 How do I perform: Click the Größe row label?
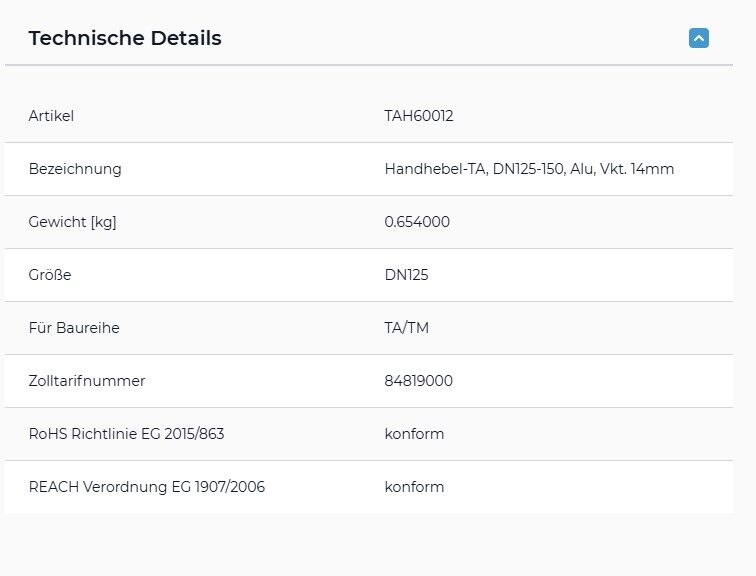click(x=50, y=275)
